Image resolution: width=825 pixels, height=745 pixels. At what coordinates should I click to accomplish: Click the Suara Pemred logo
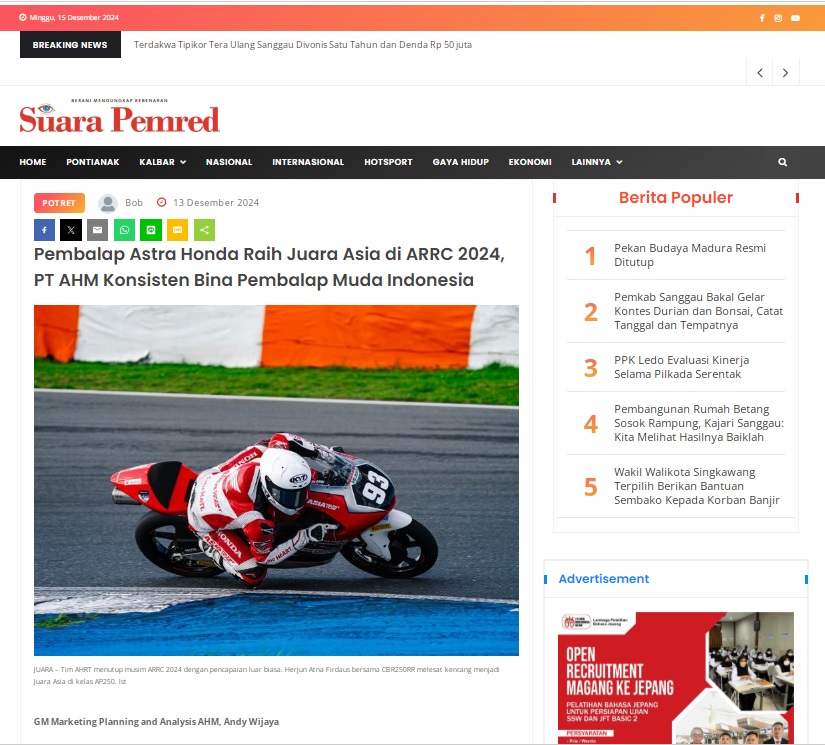pyautogui.click(x=119, y=116)
